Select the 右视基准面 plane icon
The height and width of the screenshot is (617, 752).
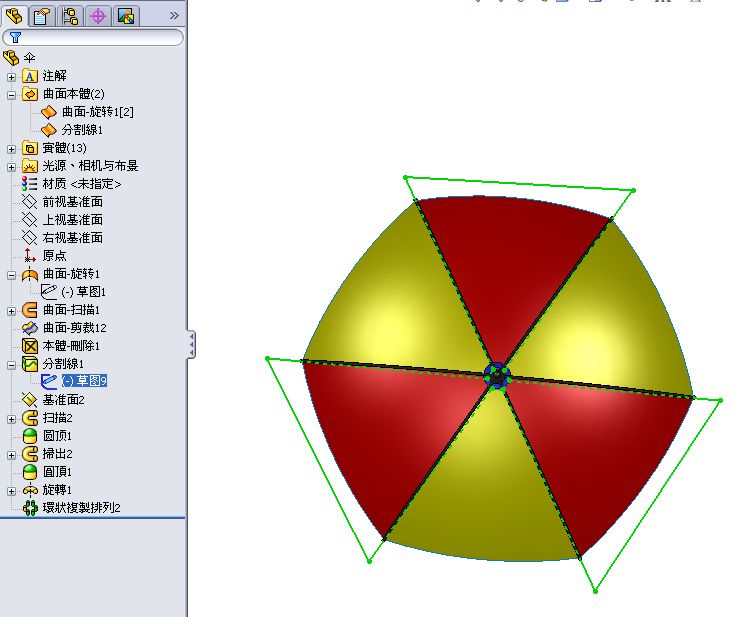30,238
